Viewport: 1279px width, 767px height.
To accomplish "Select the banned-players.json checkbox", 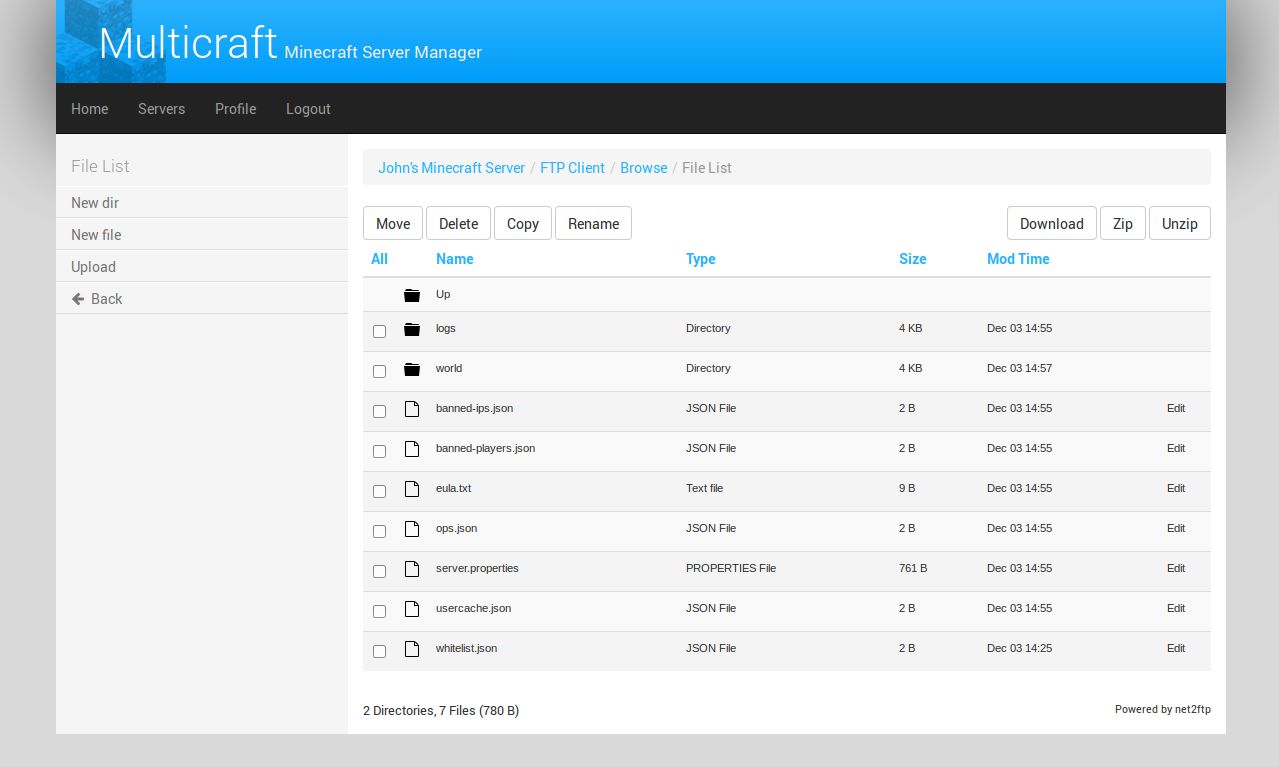I will point(379,451).
